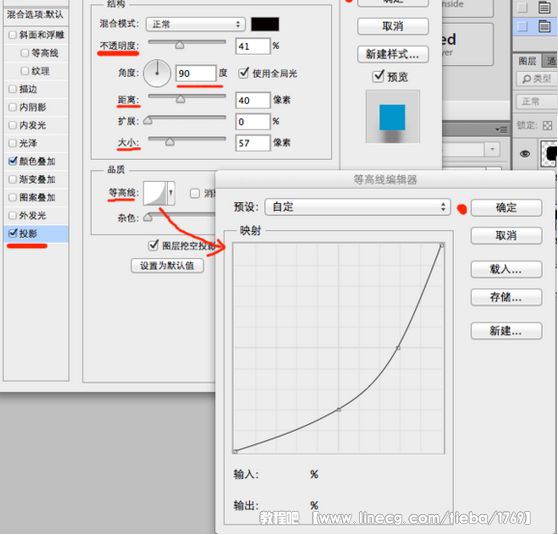Select the highlighted history state's document icon
The image size is (558, 535).
click(544, 26)
